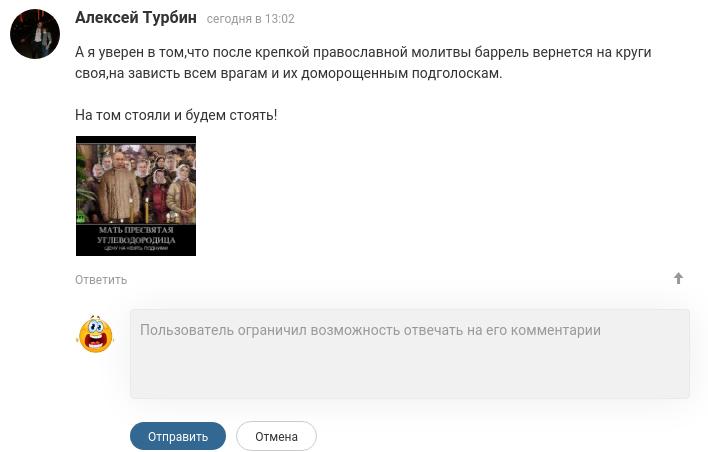This screenshot has width=708, height=452.
Task: Click the up arrow icon beside Ответить row
Action: pyautogui.click(x=678, y=278)
